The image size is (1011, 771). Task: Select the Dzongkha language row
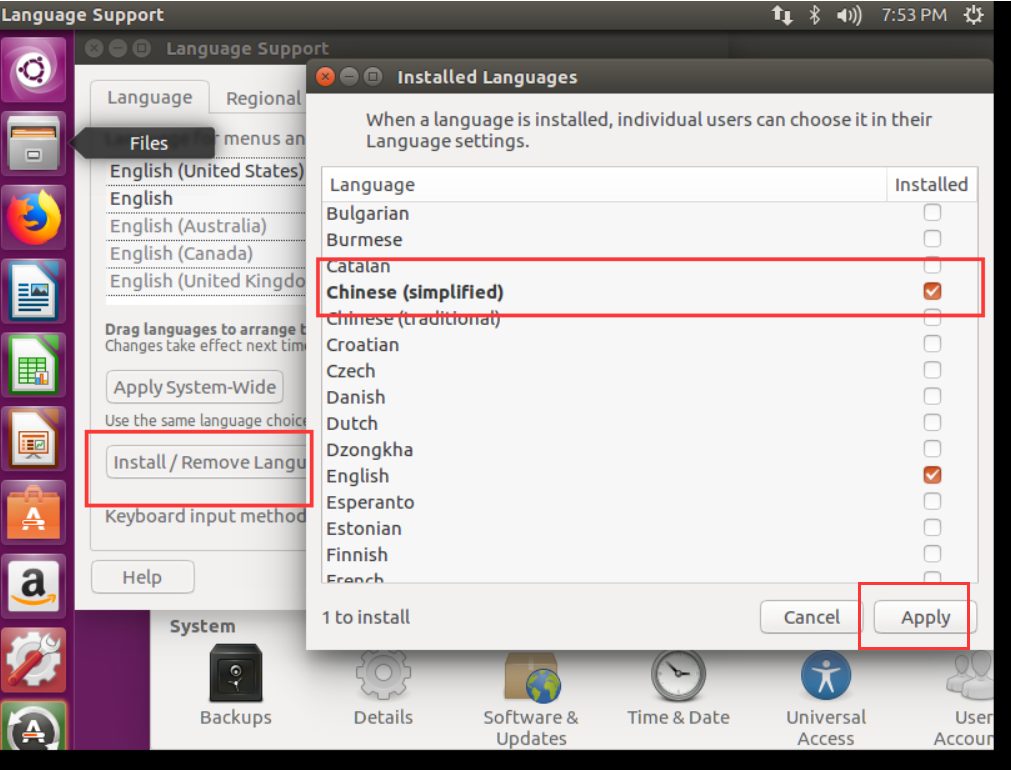tap(649, 449)
